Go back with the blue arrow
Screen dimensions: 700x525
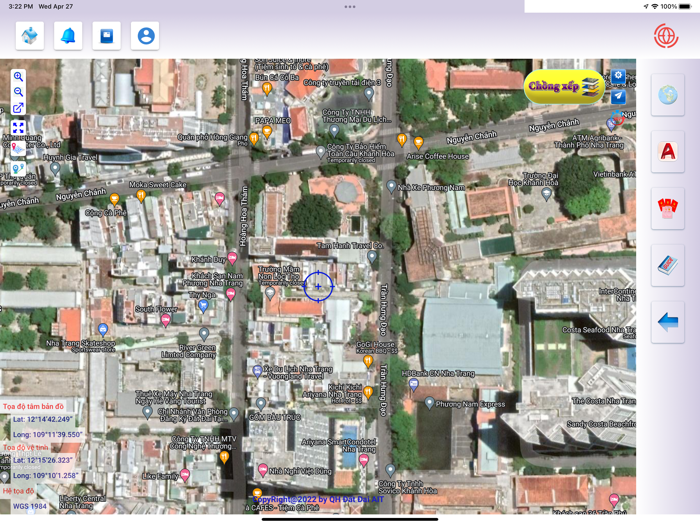667,322
